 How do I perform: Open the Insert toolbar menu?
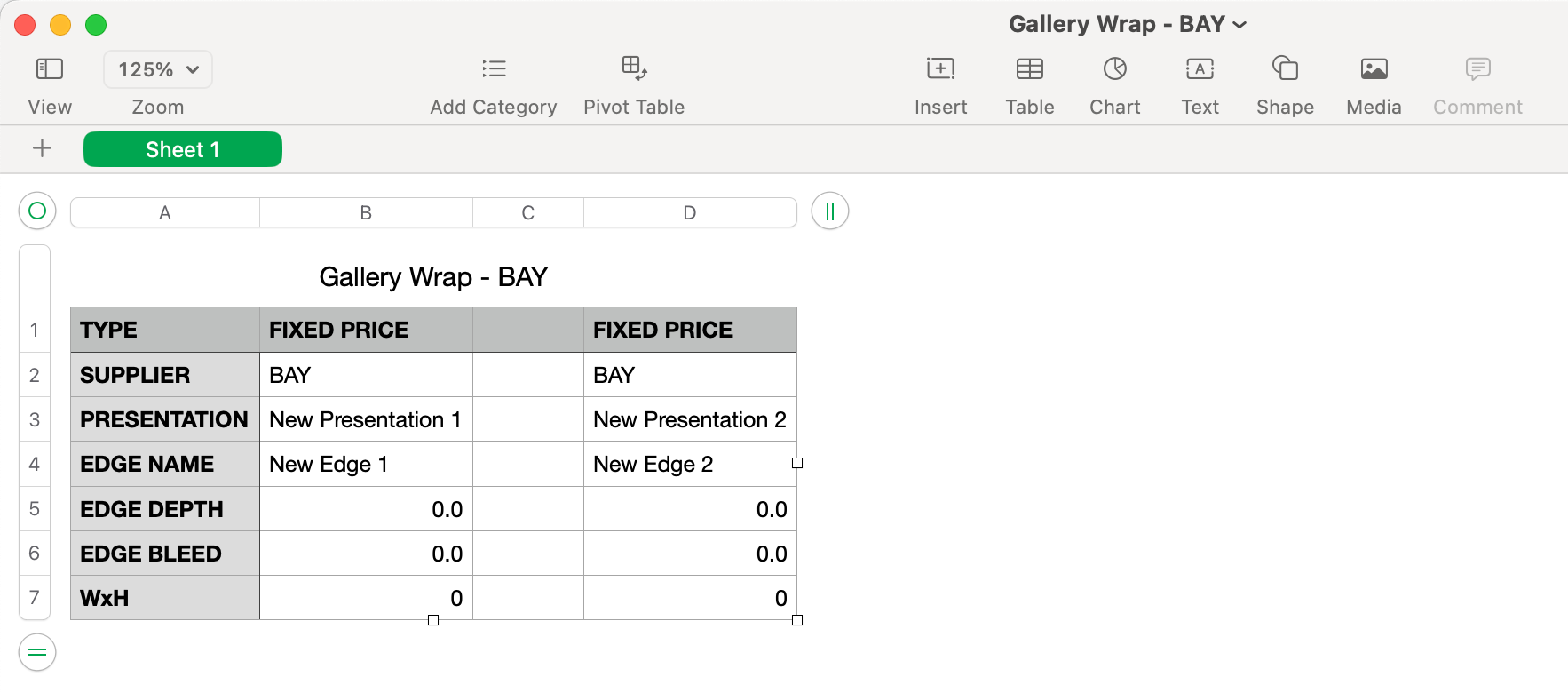pos(940,69)
